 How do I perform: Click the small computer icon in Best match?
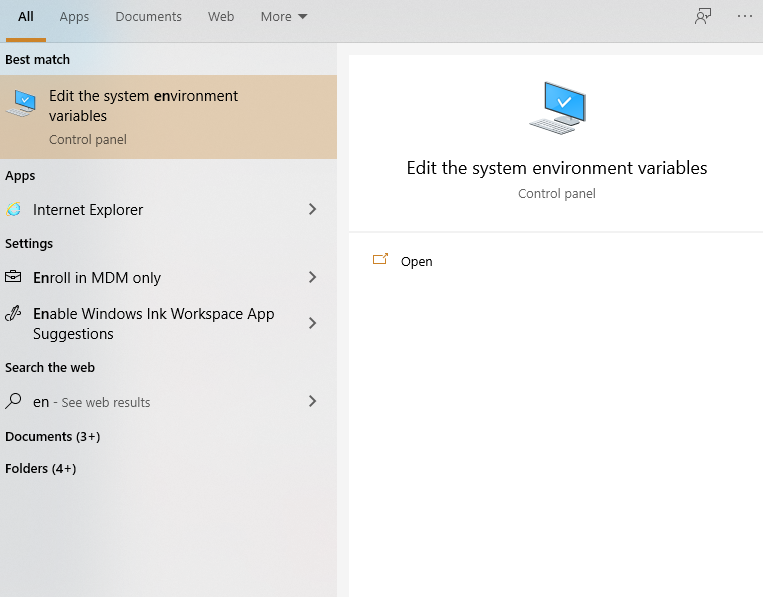point(20,104)
